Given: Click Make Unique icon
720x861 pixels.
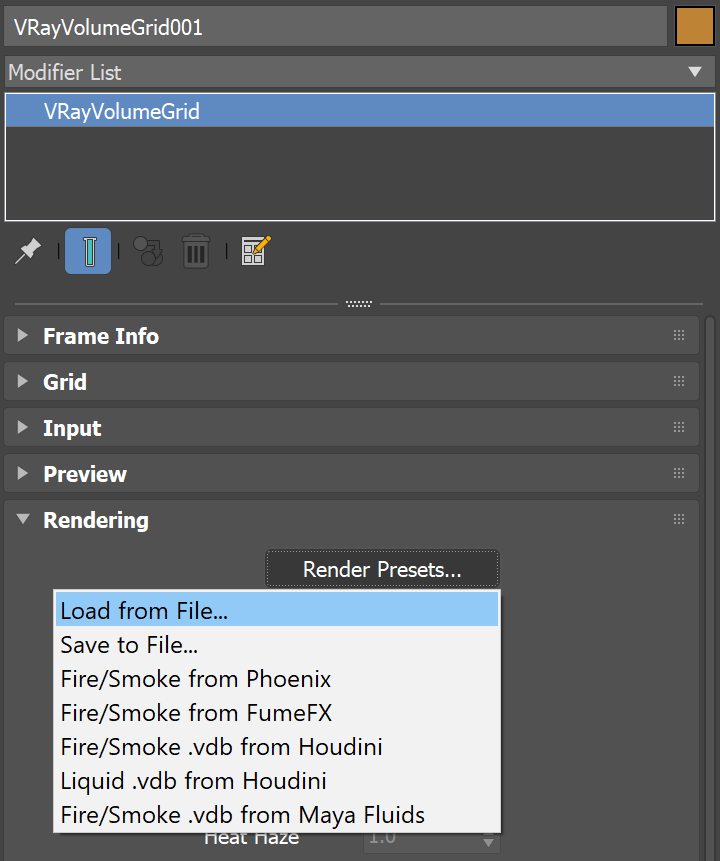Looking at the screenshot, I should (x=148, y=250).
